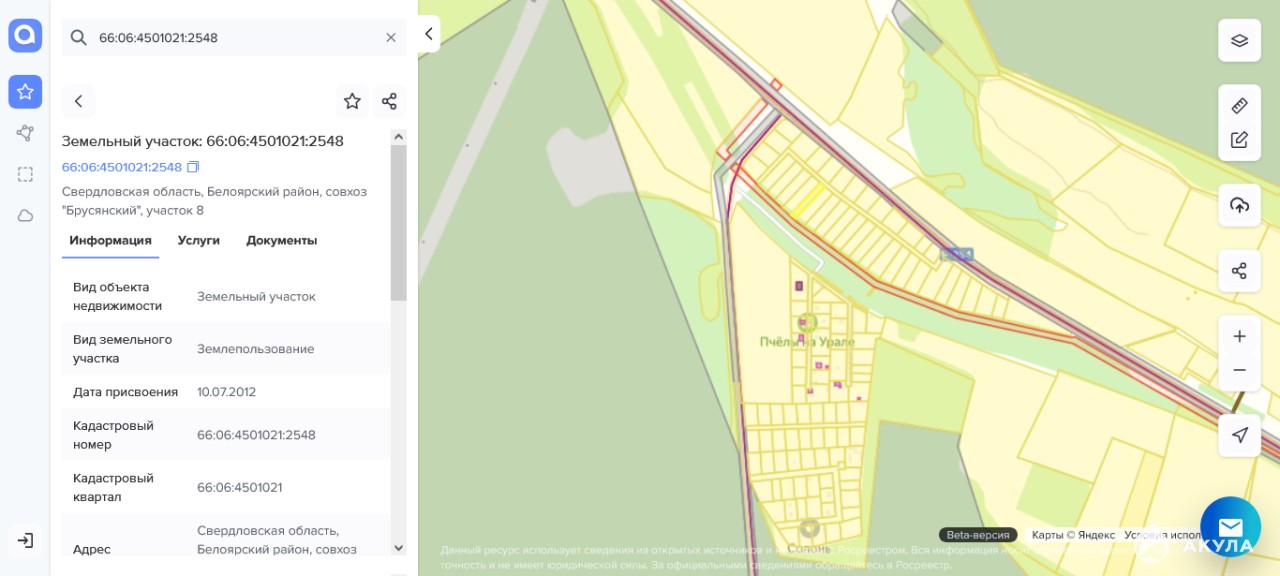The image size is (1280, 576).
Task: Collapse the information side panel
Action: point(428,34)
